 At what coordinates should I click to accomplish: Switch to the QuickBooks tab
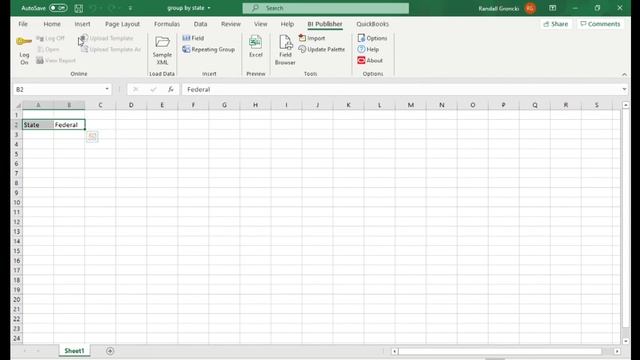[372, 24]
